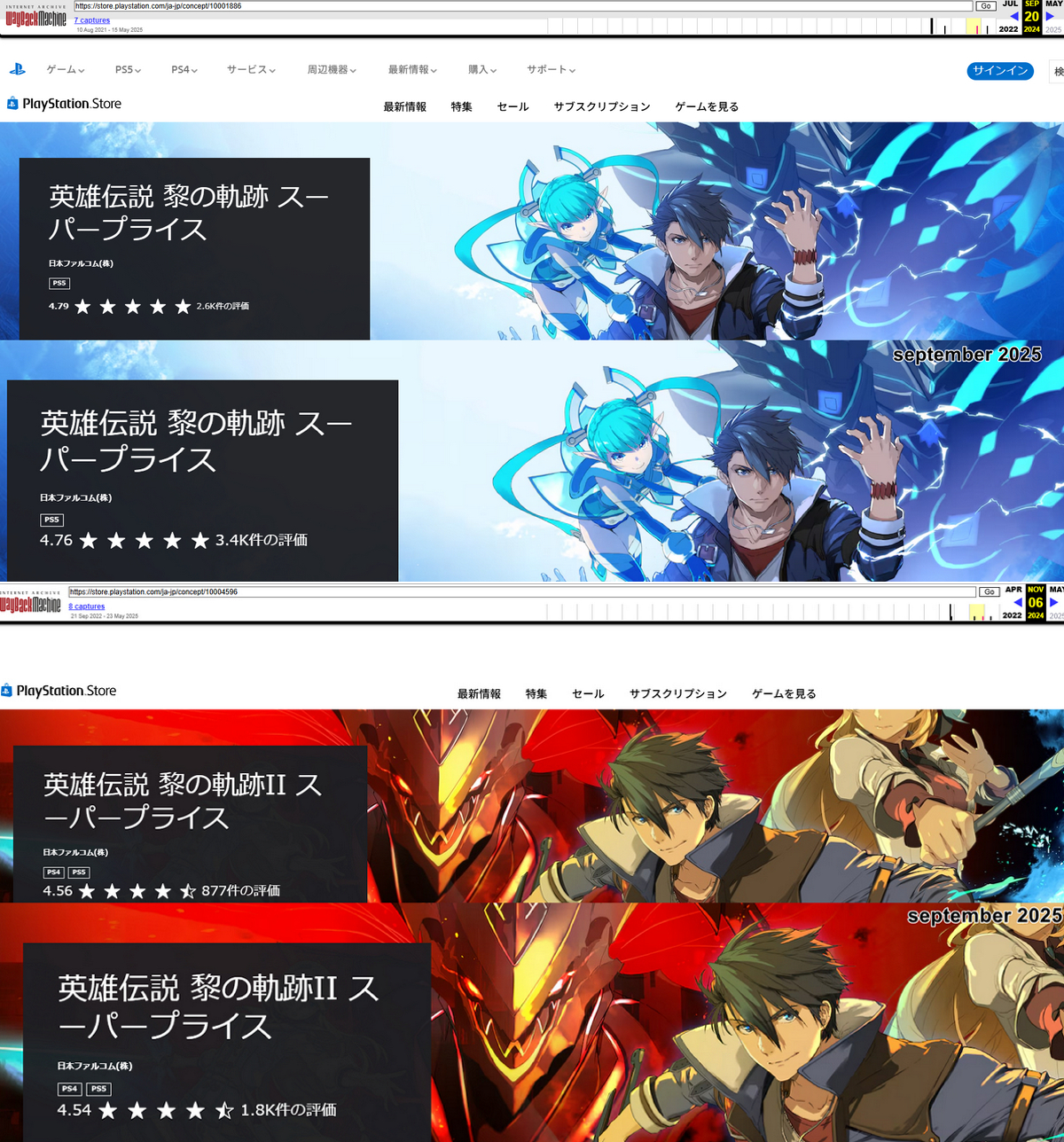Click the PS5 platform badge above the 4.79 rating
The height and width of the screenshot is (1142, 1064).
[59, 284]
